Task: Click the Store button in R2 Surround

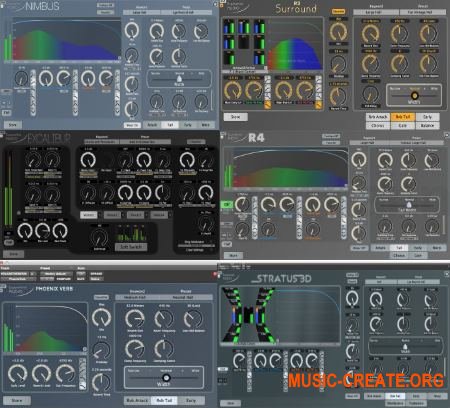Action: click(236, 117)
